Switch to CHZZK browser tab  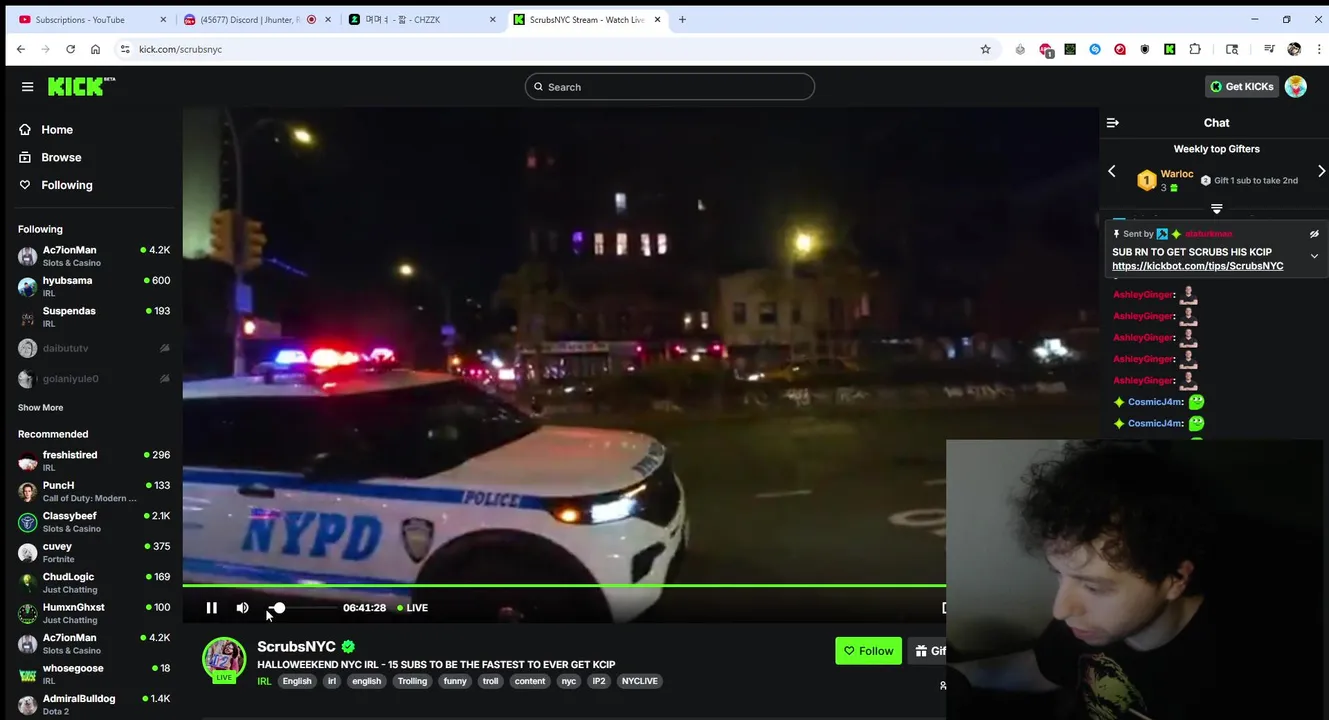[x=423, y=19]
